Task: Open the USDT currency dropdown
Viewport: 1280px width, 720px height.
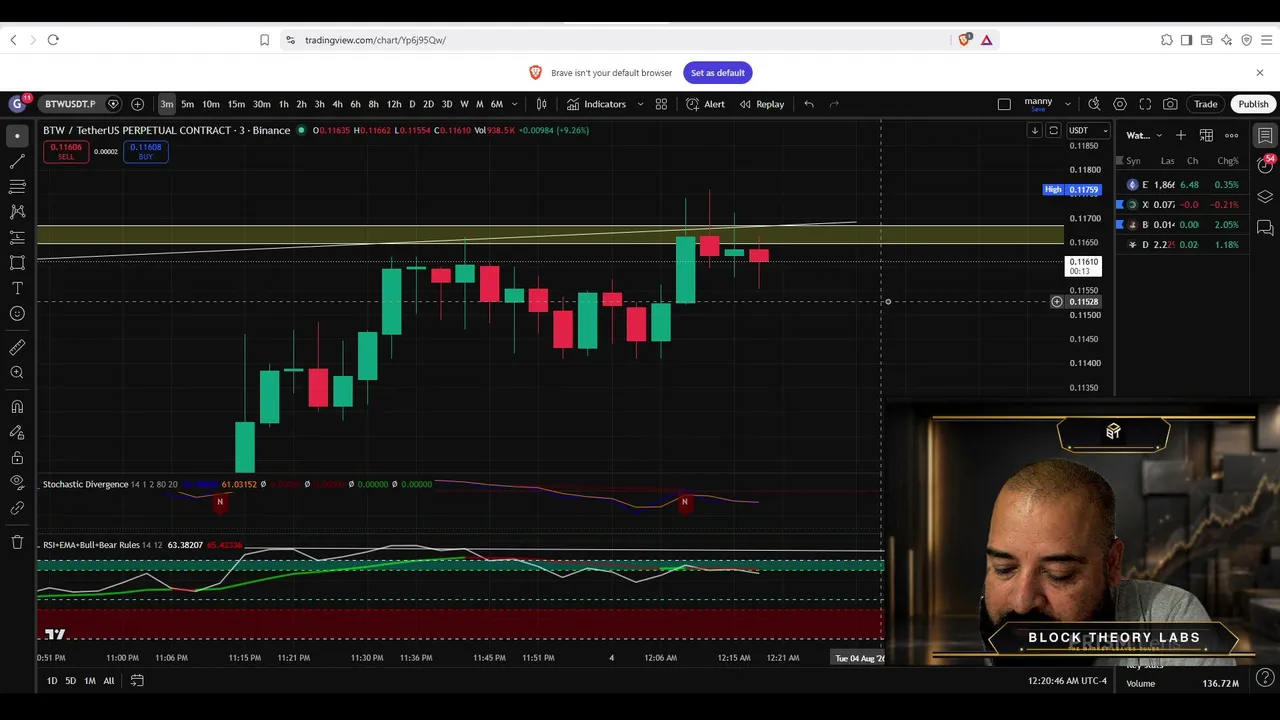Action: (1088, 130)
